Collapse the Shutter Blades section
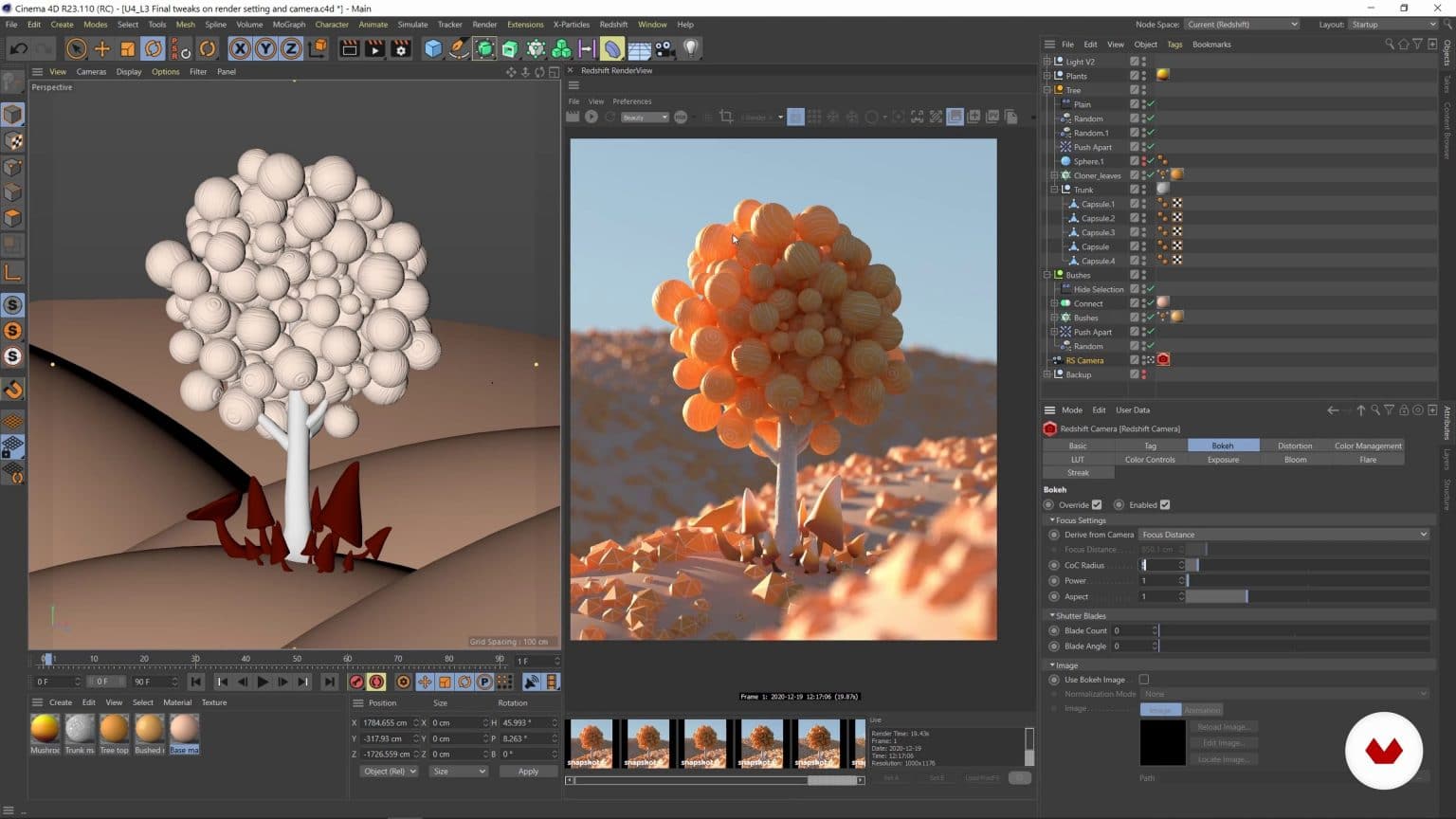Image resolution: width=1456 pixels, height=819 pixels. 1052,616
